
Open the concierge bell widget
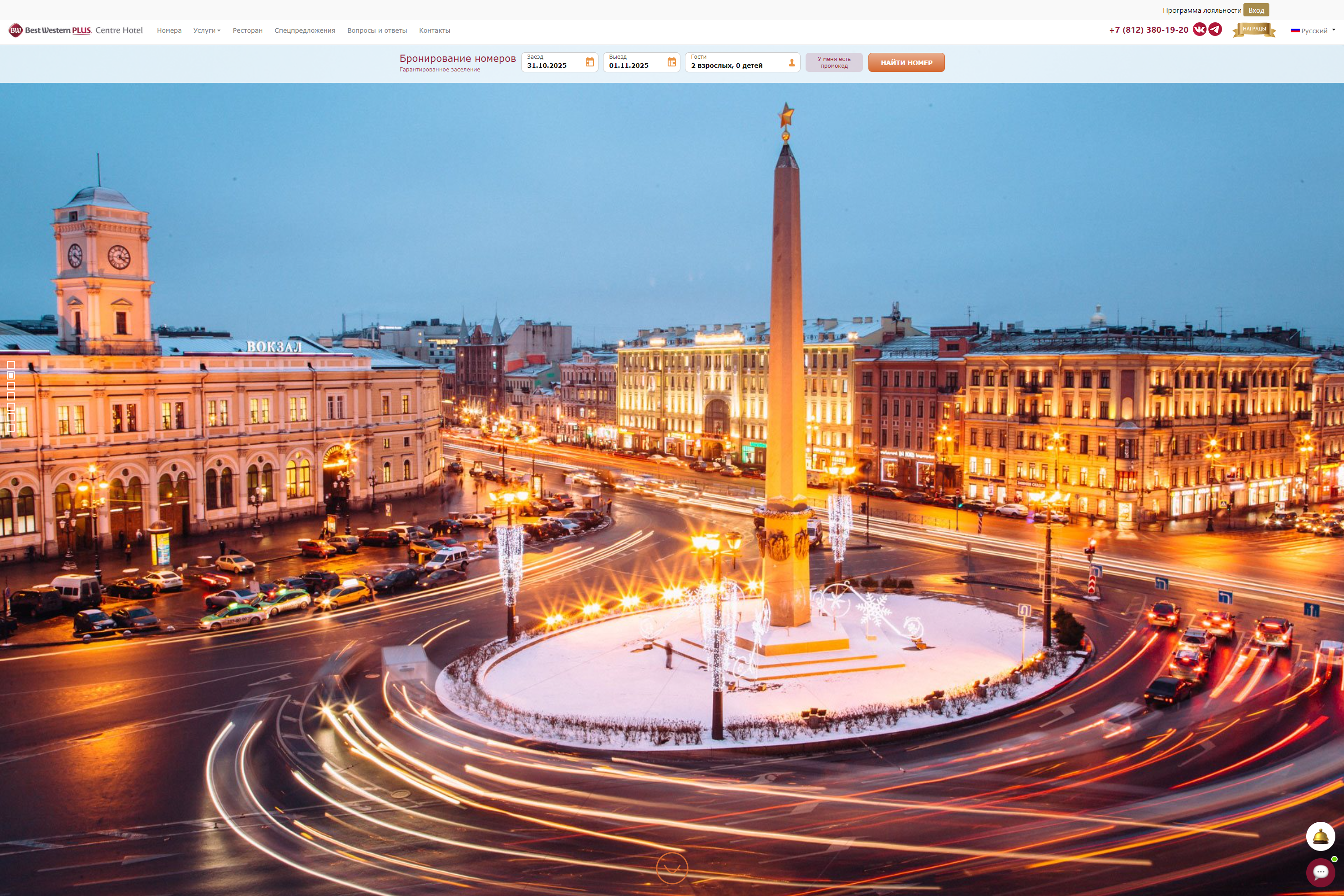(1321, 835)
